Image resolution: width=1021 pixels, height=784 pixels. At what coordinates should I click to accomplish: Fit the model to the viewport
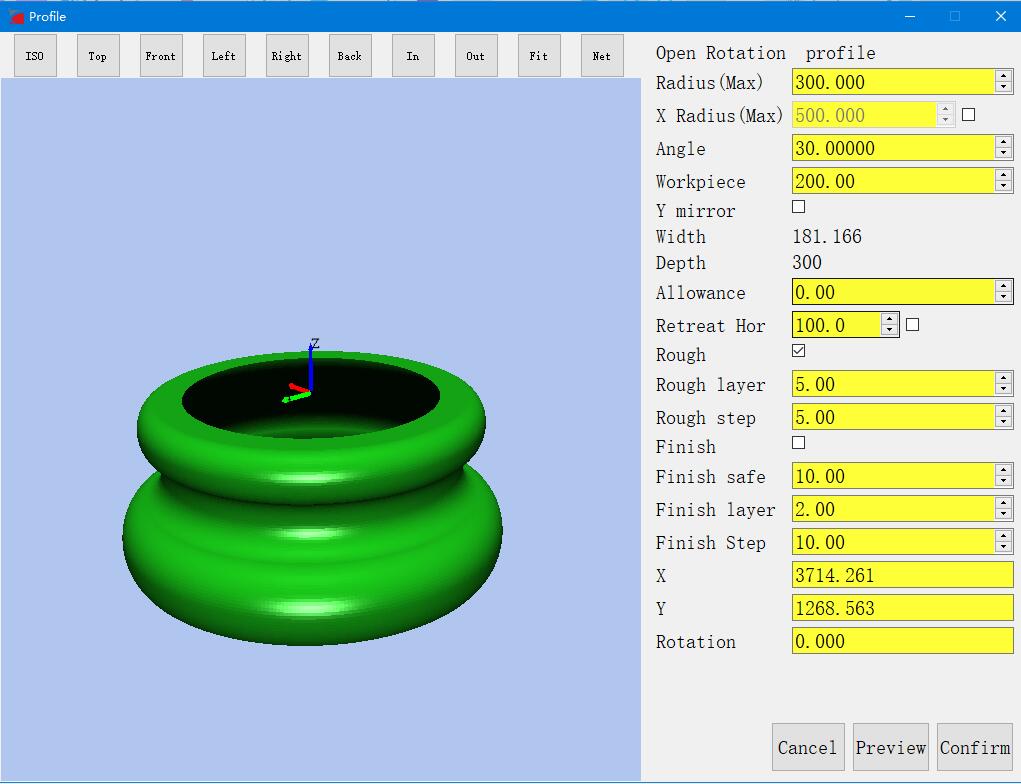(x=539, y=56)
